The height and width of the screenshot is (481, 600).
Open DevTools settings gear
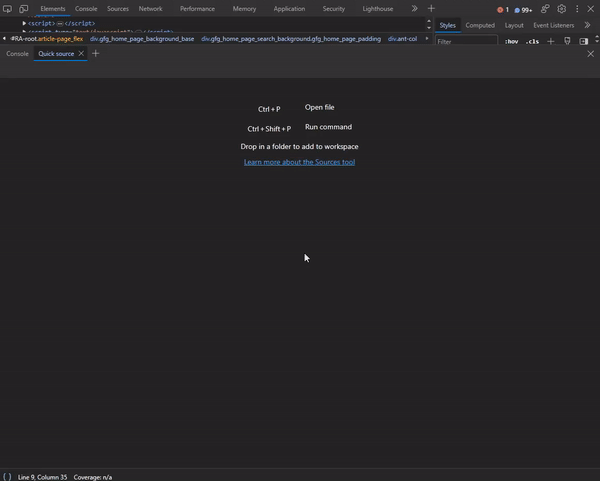(561, 8)
